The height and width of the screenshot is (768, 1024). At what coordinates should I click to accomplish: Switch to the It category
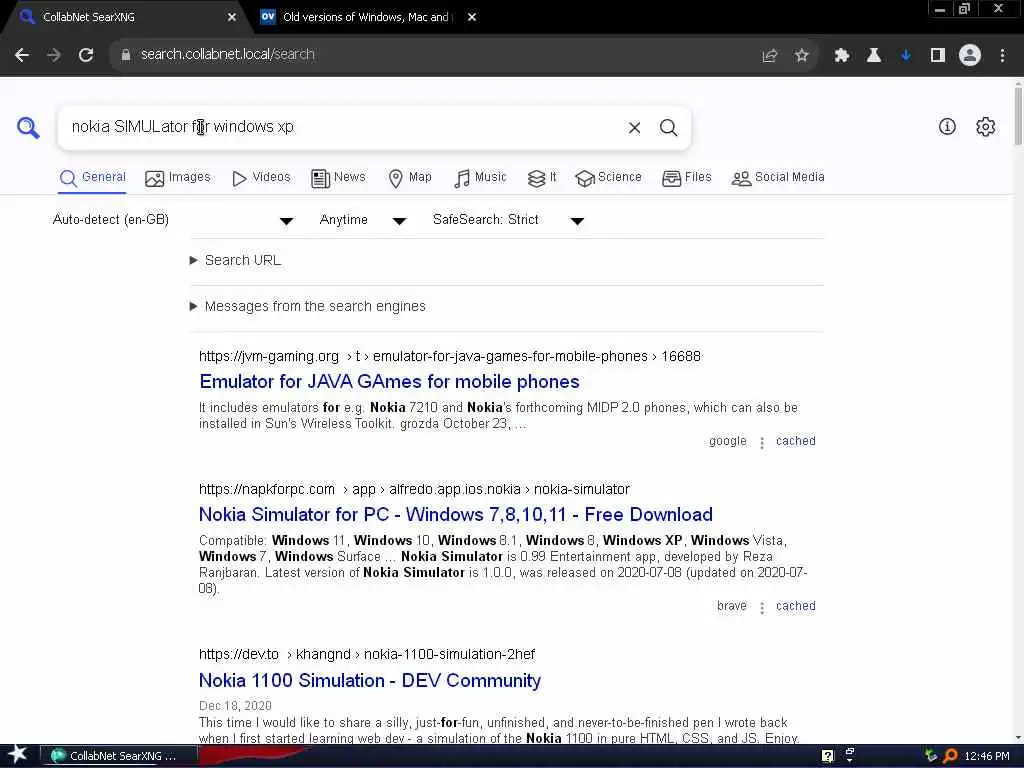pyautogui.click(x=542, y=178)
